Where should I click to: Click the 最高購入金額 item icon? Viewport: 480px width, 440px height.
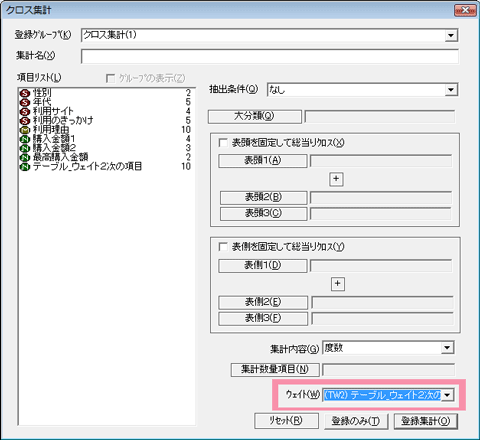(x=25, y=157)
